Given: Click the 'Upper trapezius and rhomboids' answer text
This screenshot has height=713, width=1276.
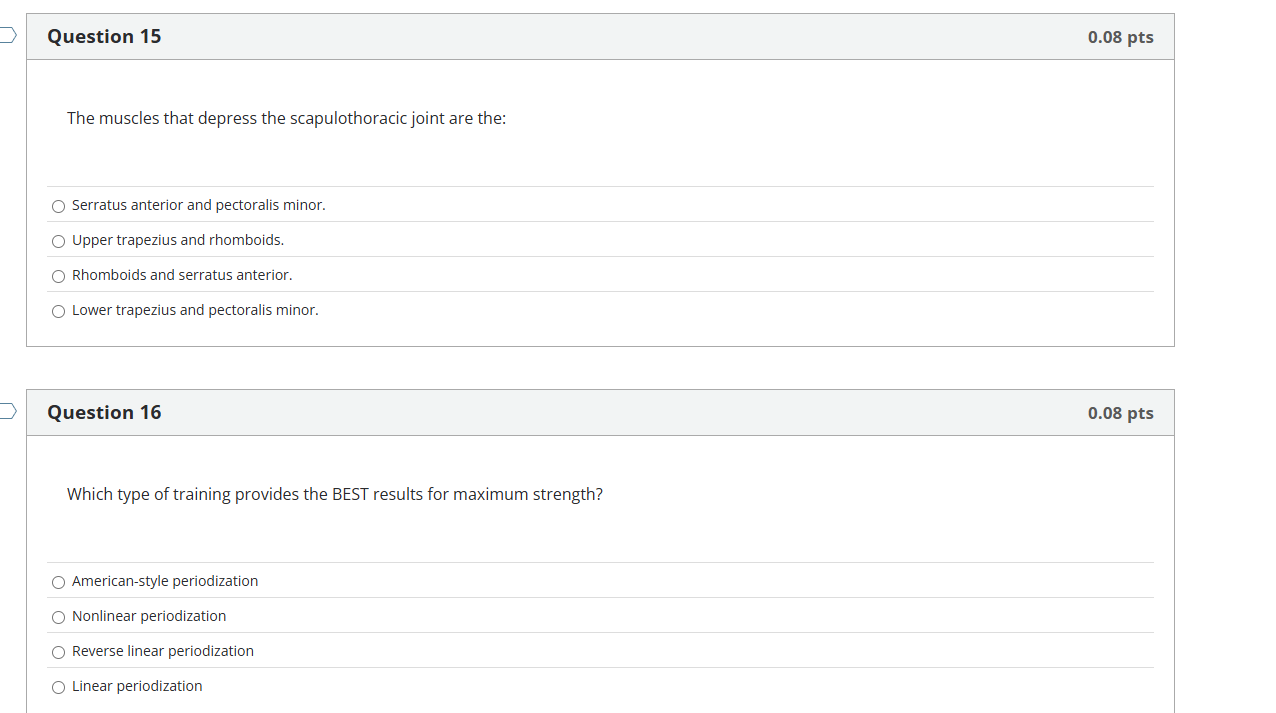Looking at the screenshot, I should click(178, 240).
